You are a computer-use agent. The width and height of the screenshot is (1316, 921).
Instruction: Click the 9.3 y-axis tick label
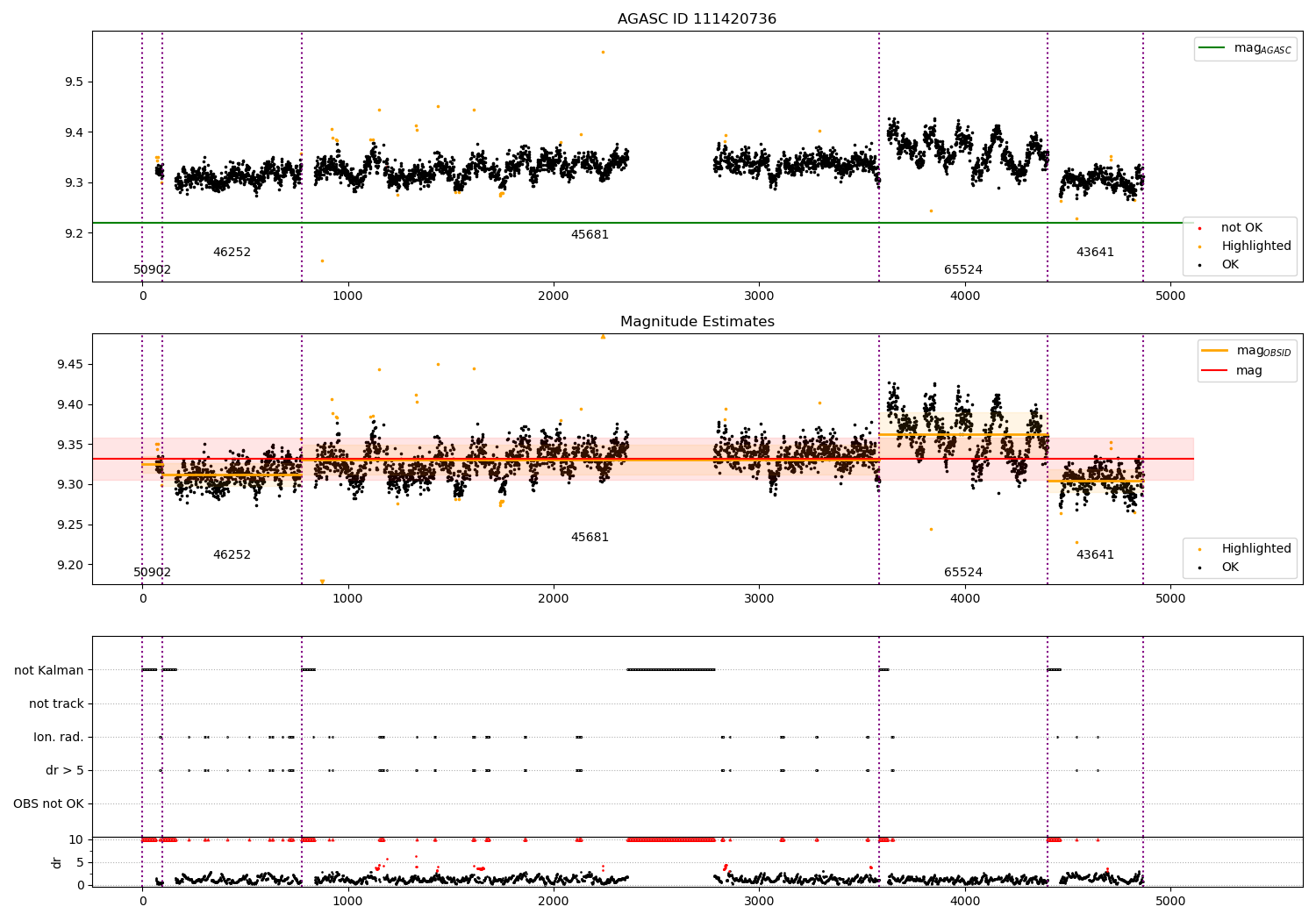coord(75,183)
